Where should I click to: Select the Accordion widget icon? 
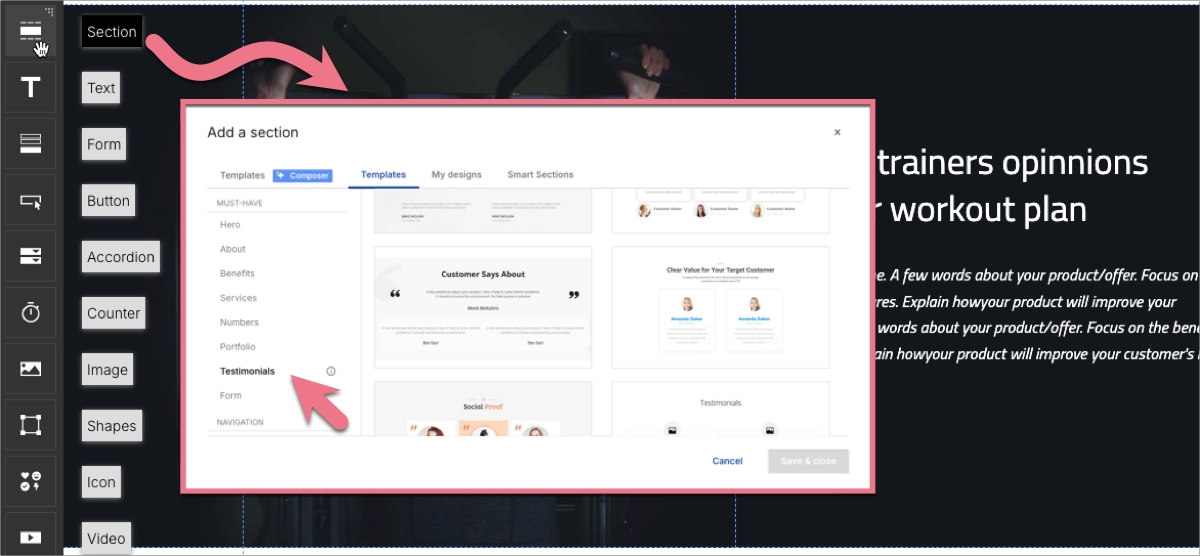click(30, 257)
